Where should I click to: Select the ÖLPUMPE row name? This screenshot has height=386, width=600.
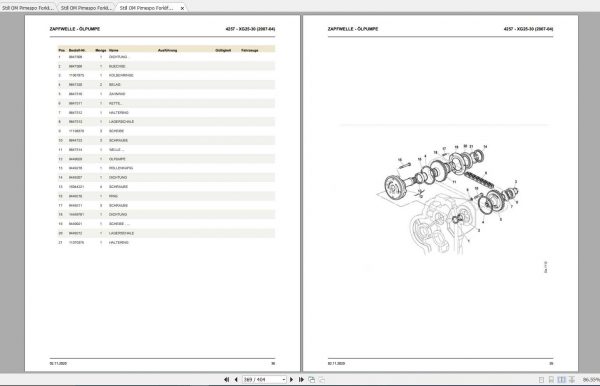pos(117,159)
